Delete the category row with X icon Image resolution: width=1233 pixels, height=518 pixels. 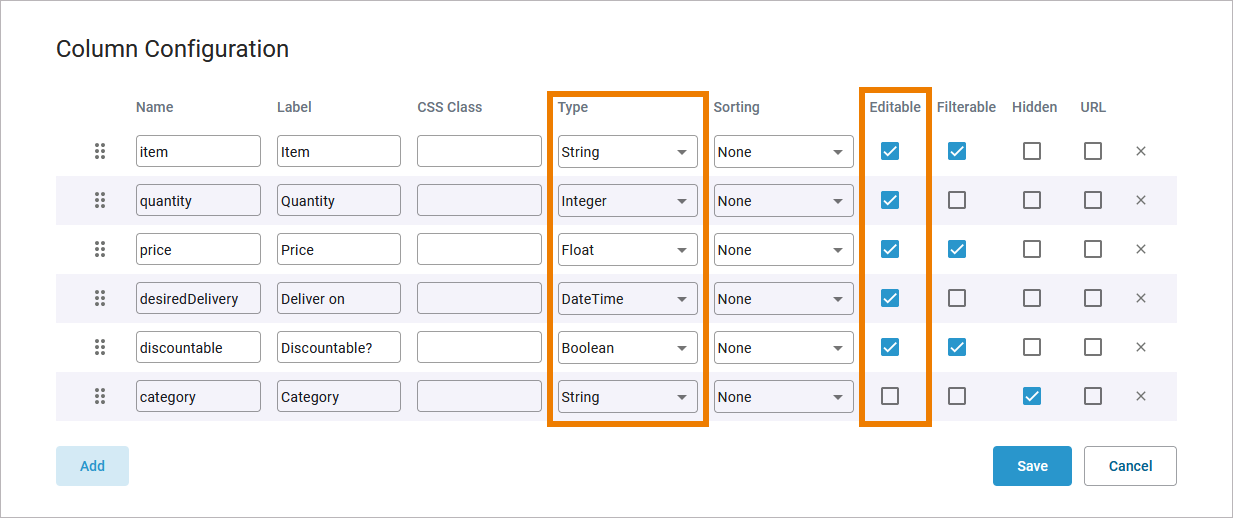tap(1140, 396)
